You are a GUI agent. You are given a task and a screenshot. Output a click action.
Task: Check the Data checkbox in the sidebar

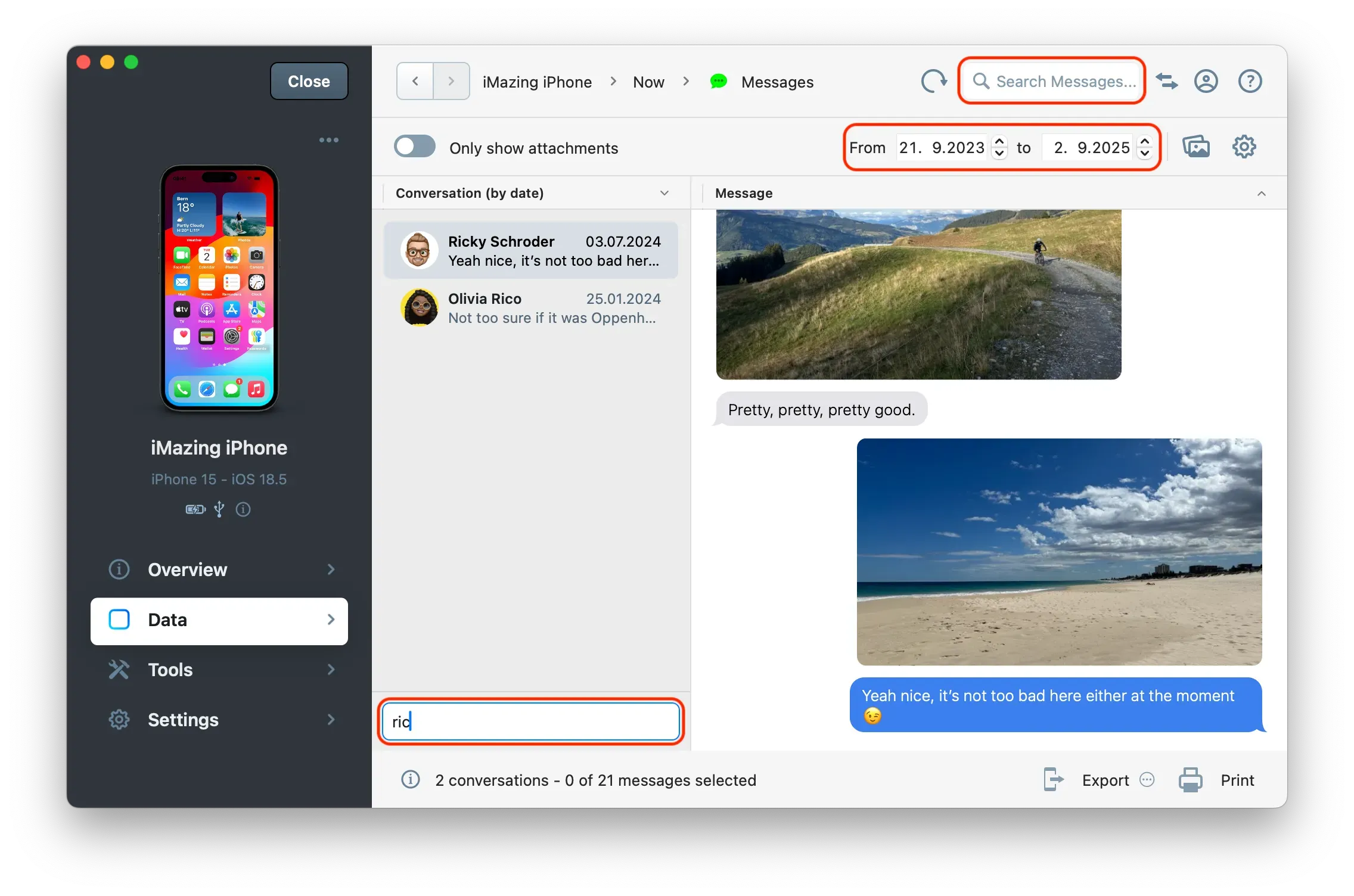119,620
